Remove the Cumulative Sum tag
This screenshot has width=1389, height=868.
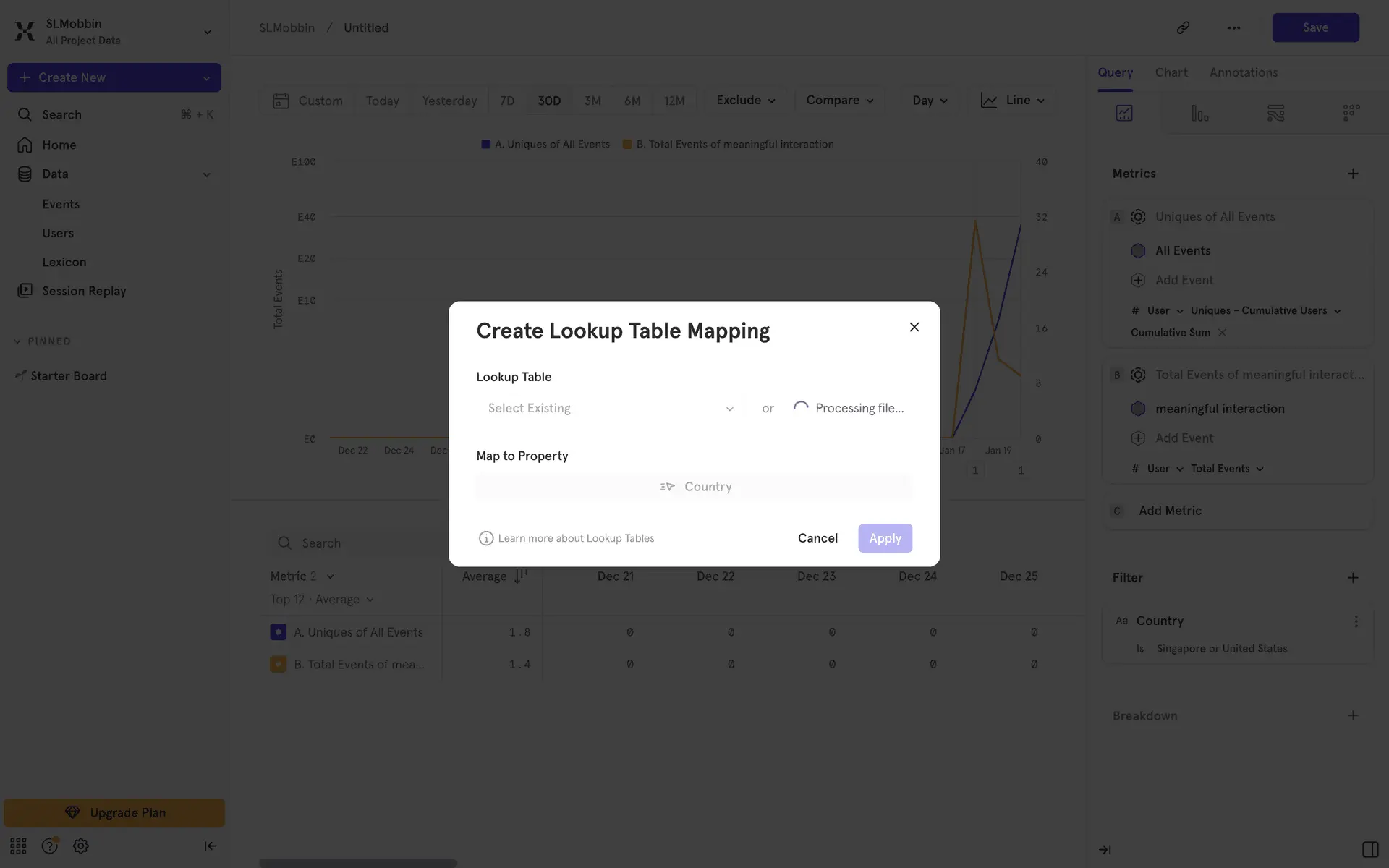[x=1222, y=333]
